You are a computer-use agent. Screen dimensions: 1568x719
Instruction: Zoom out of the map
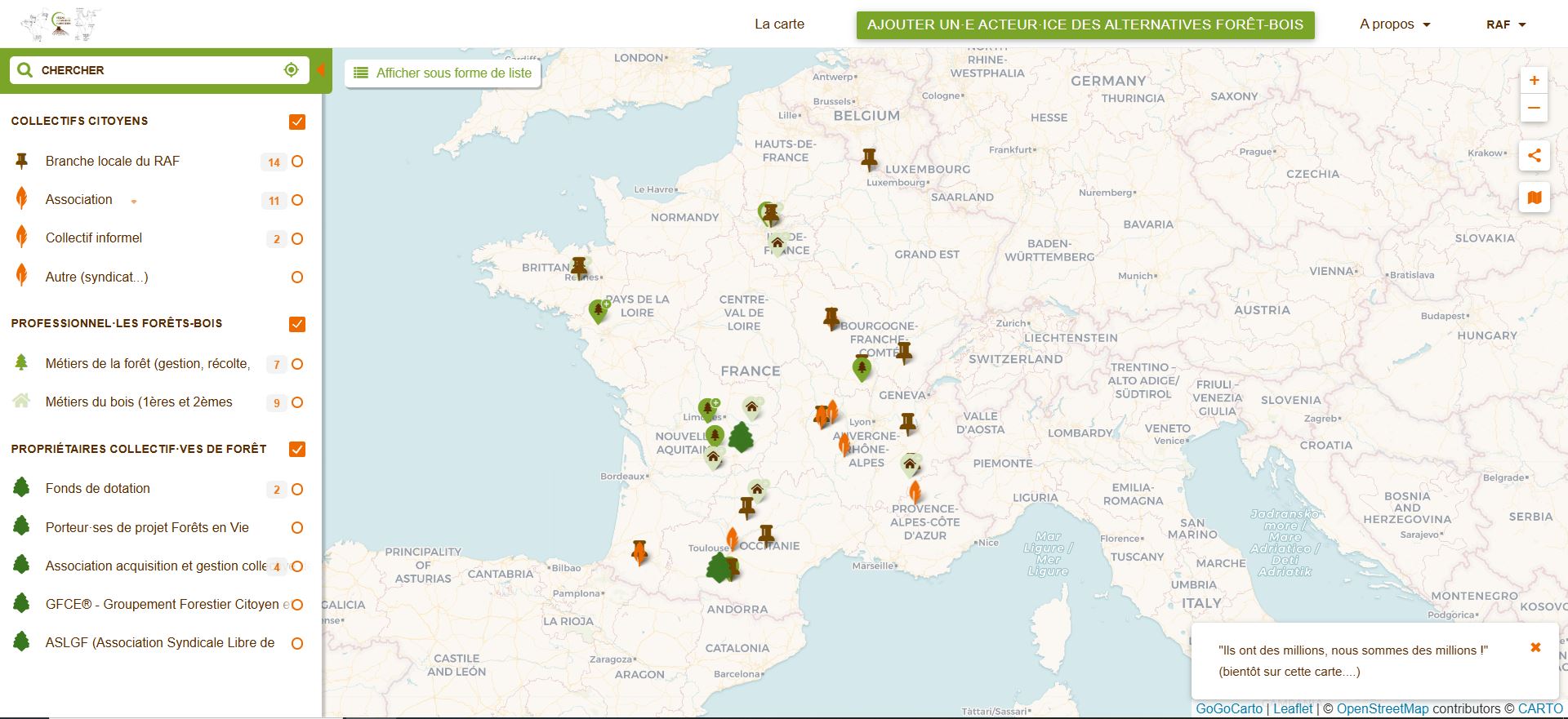(x=1534, y=108)
